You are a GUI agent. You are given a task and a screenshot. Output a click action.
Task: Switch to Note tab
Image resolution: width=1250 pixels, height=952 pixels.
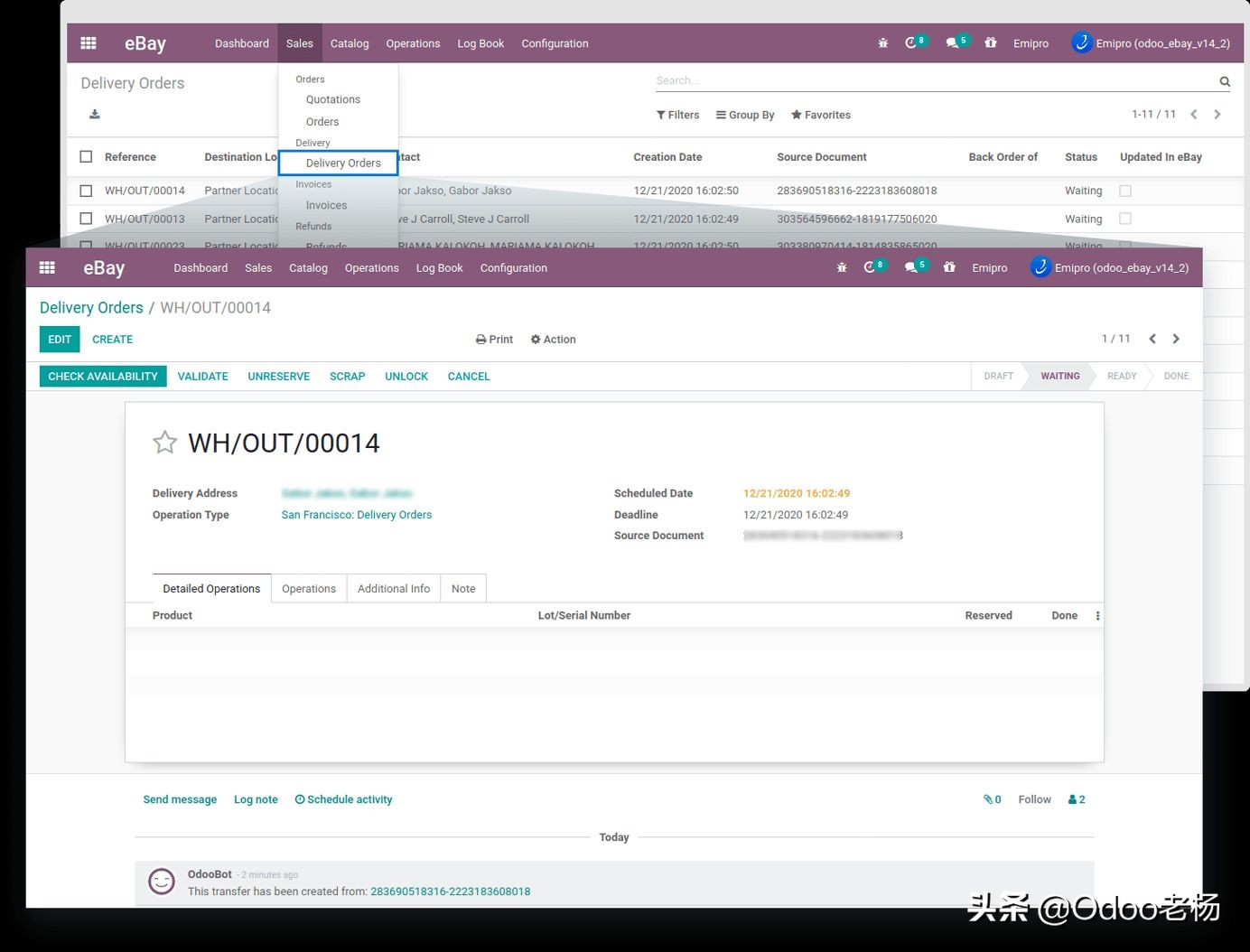click(x=463, y=589)
